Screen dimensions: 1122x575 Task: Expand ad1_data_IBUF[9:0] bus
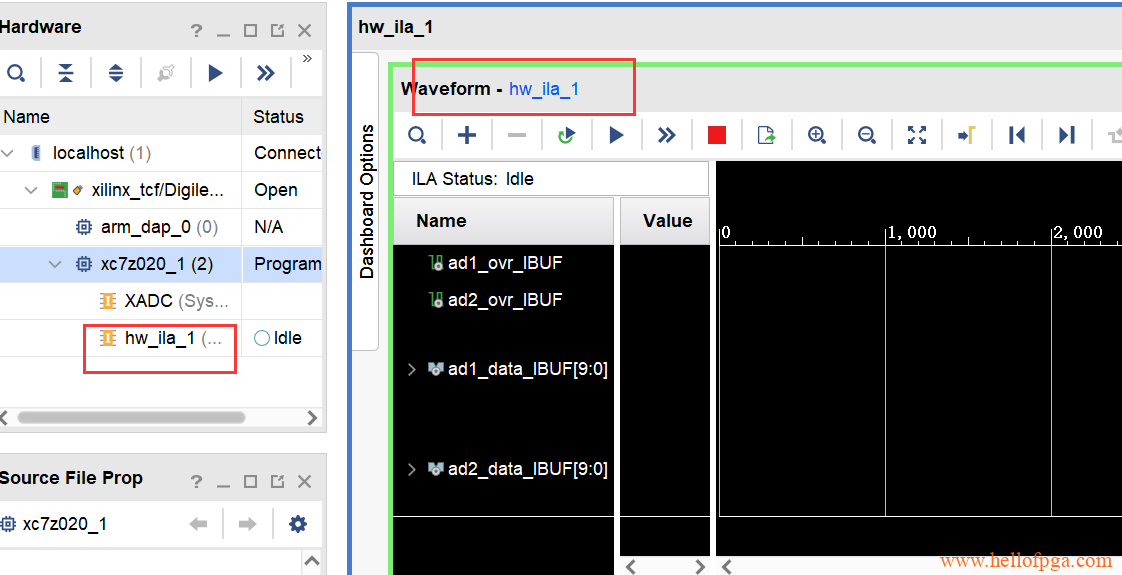411,369
